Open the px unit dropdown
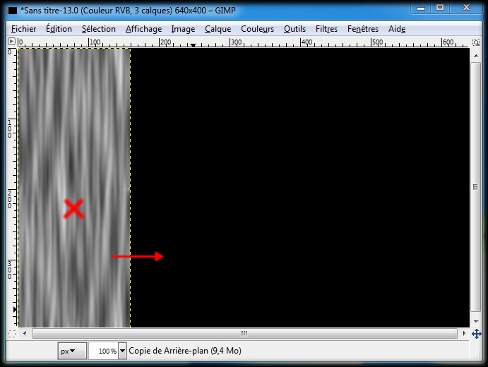Image resolution: width=488 pixels, height=367 pixels. pos(72,351)
